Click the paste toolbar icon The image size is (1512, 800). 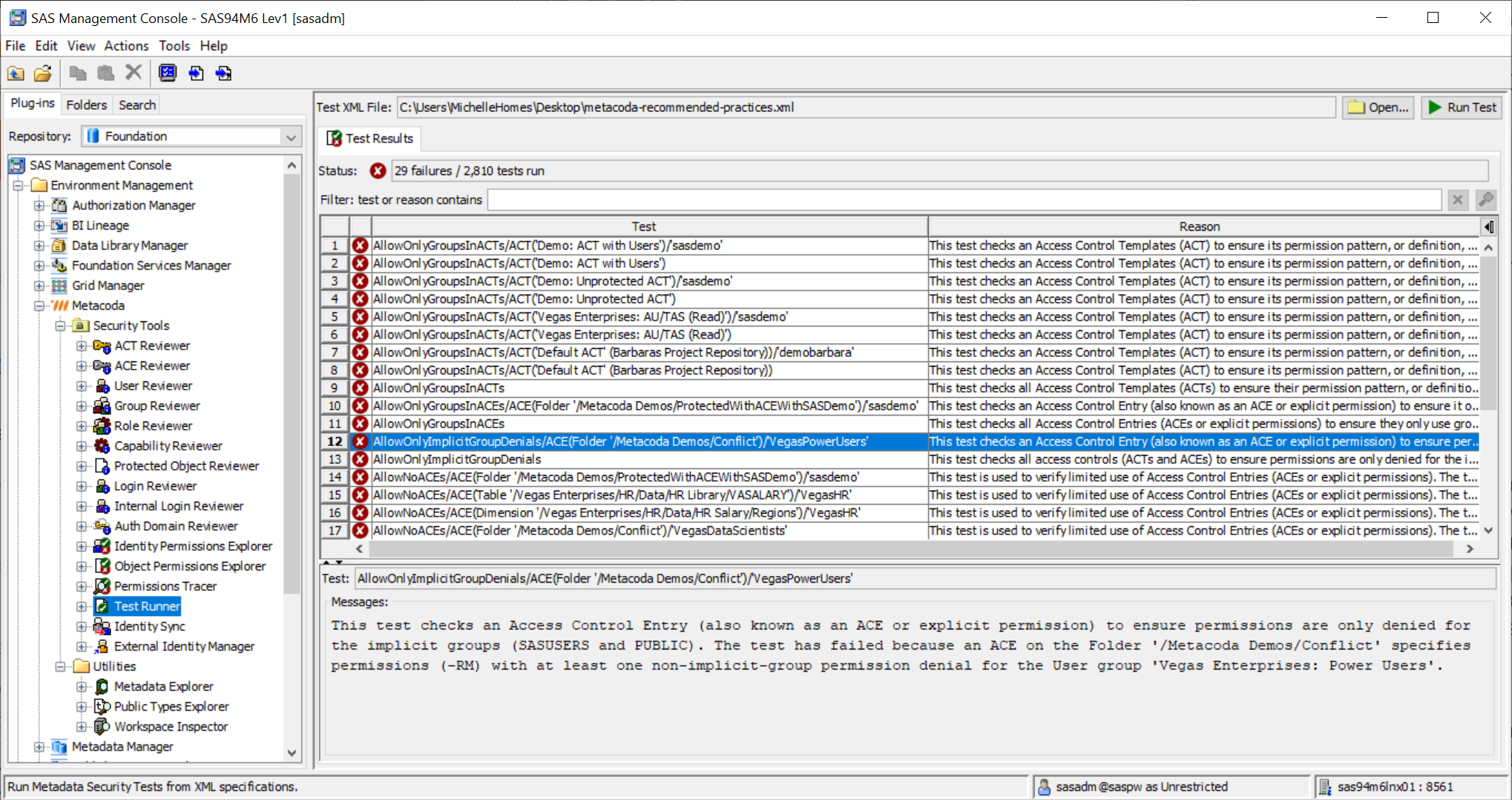[106, 73]
